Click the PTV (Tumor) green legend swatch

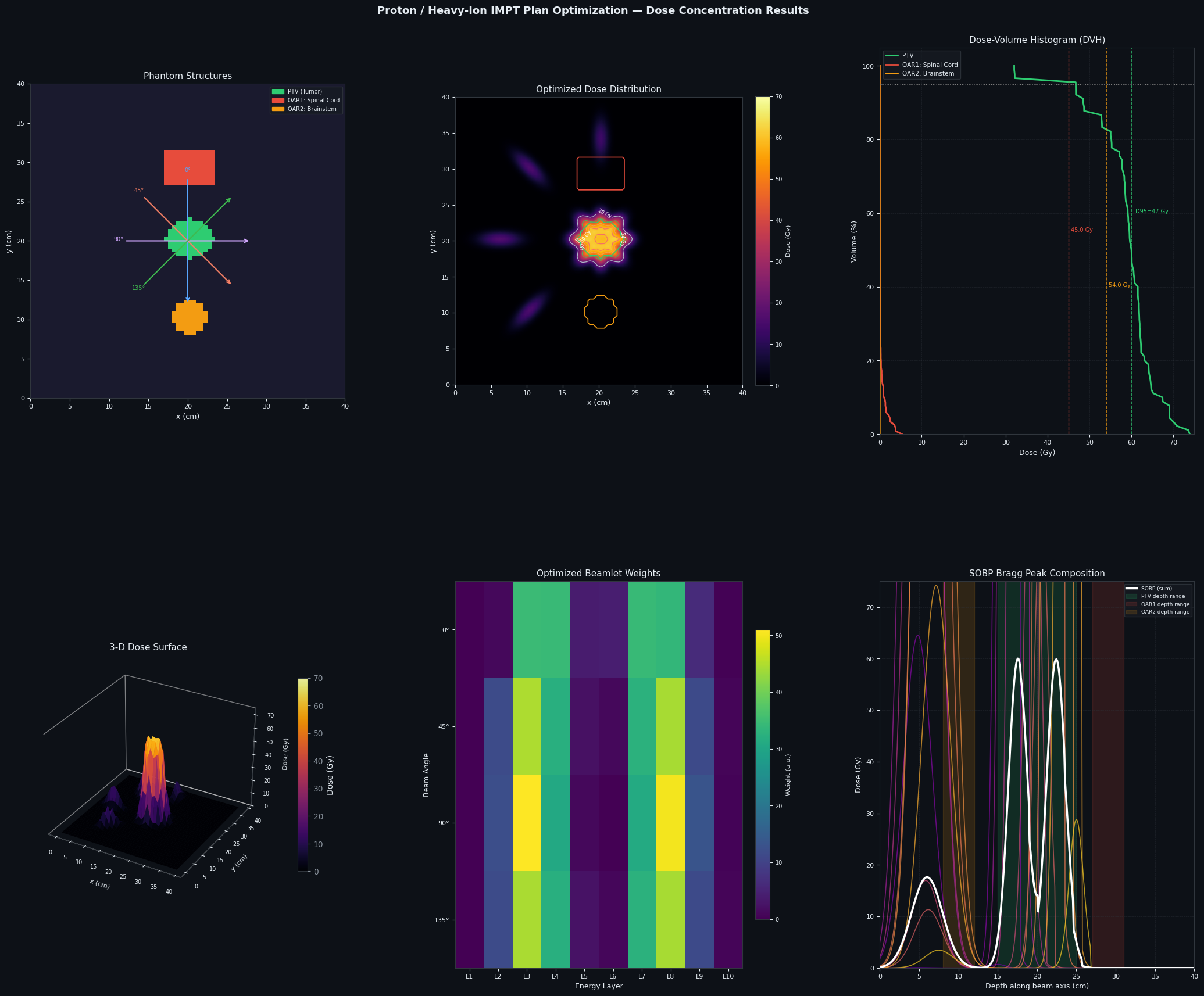(x=278, y=92)
